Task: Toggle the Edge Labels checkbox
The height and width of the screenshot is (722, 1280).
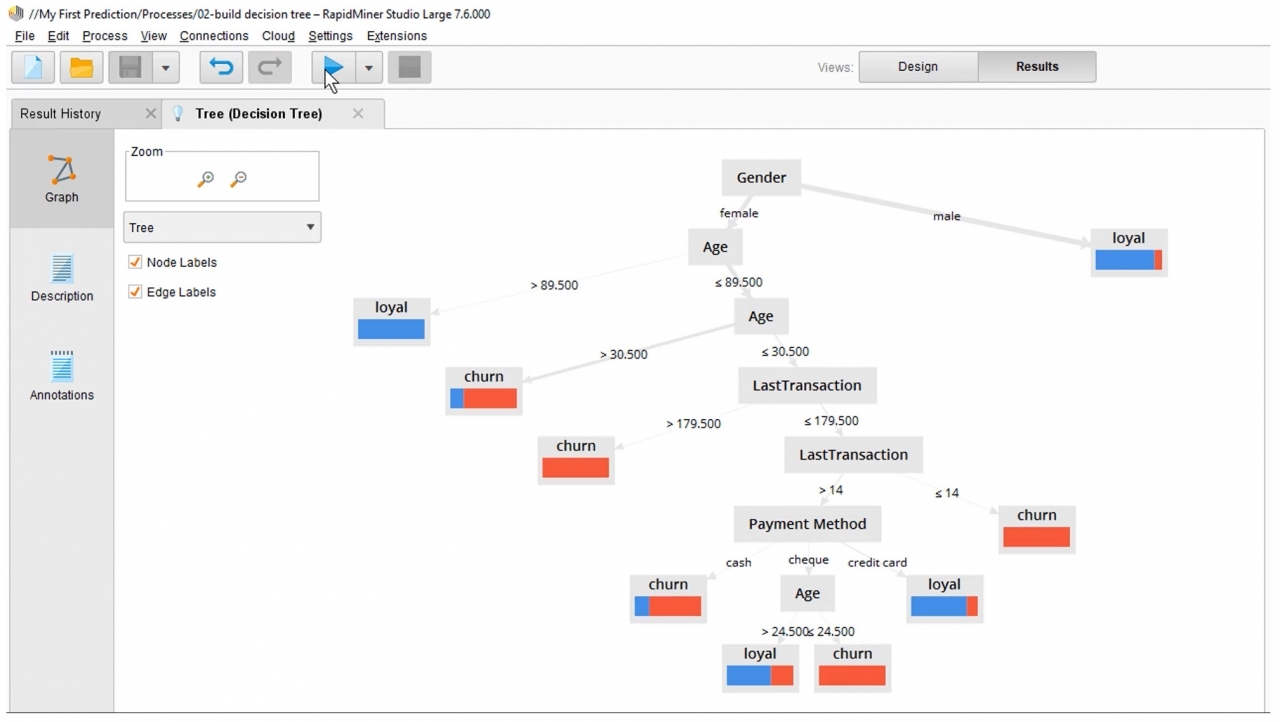Action: pyautogui.click(x=135, y=292)
